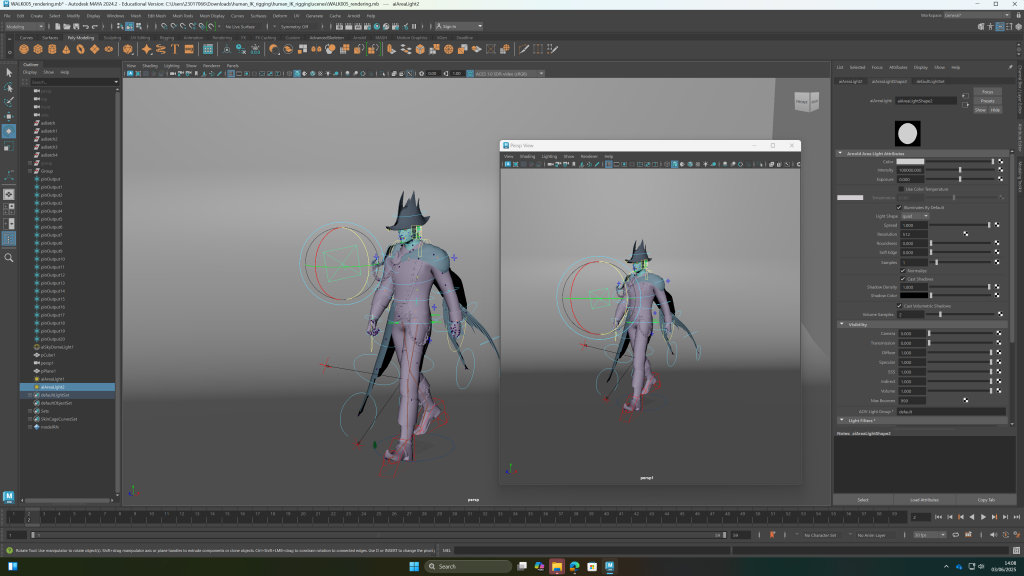
Task: Collapse the Visibility section
Action: [x=841, y=324]
